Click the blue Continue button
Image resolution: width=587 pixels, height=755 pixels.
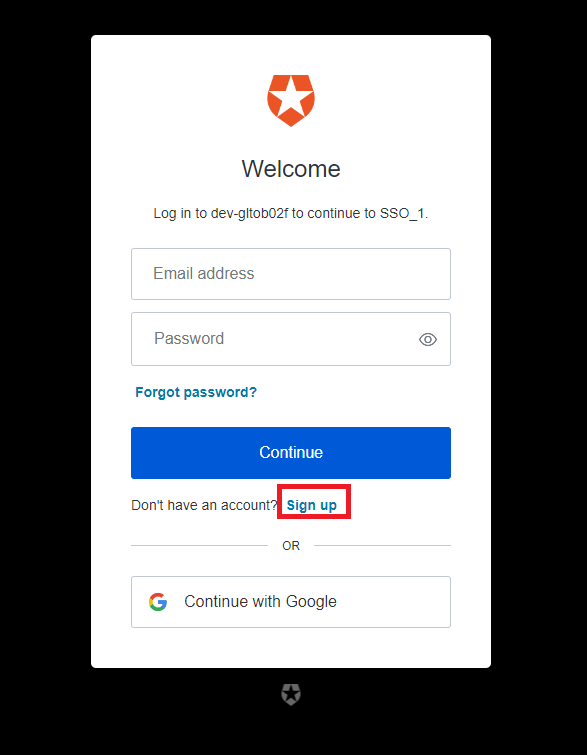pyautogui.click(x=291, y=453)
